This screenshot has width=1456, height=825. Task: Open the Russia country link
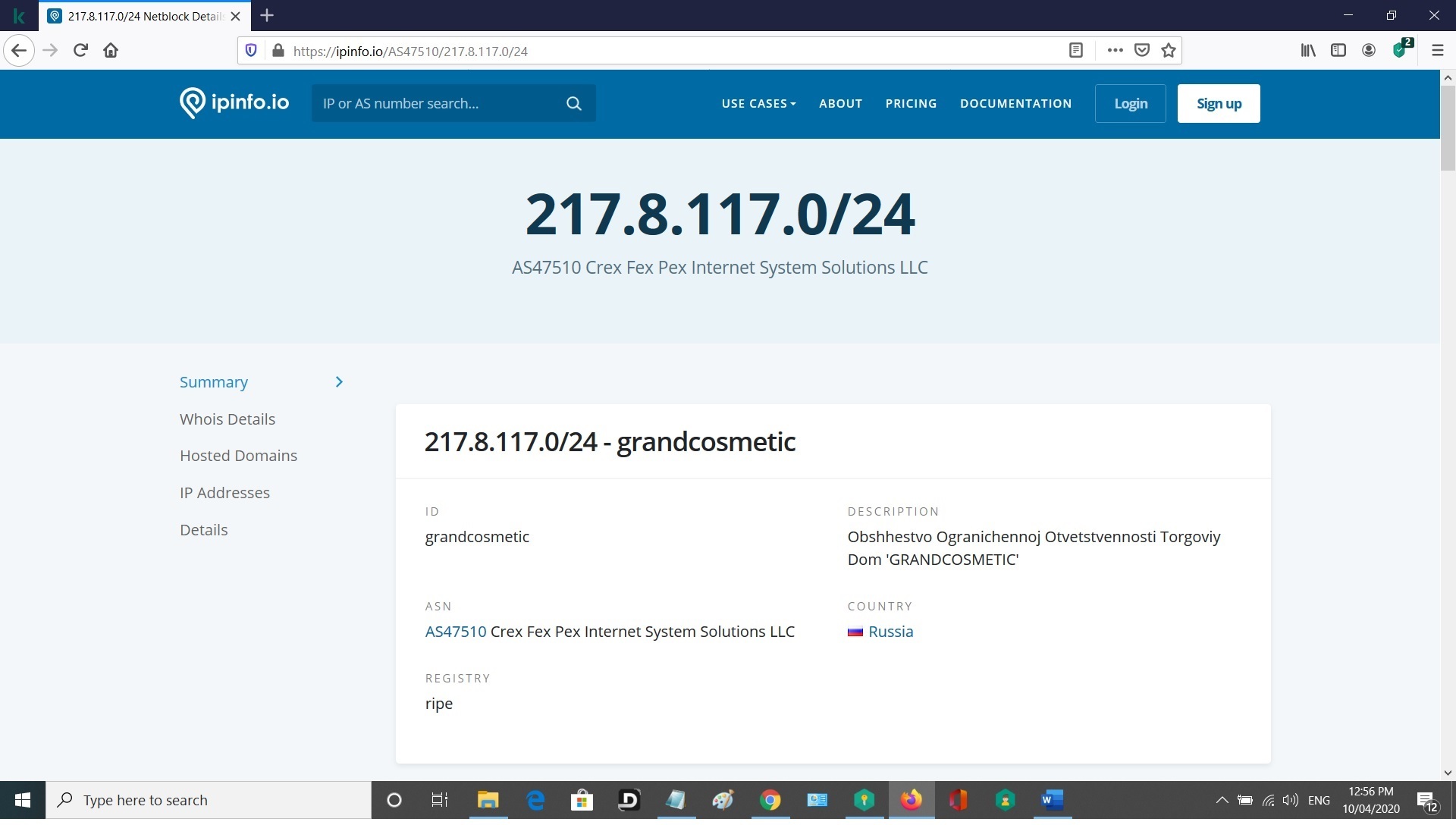point(890,632)
